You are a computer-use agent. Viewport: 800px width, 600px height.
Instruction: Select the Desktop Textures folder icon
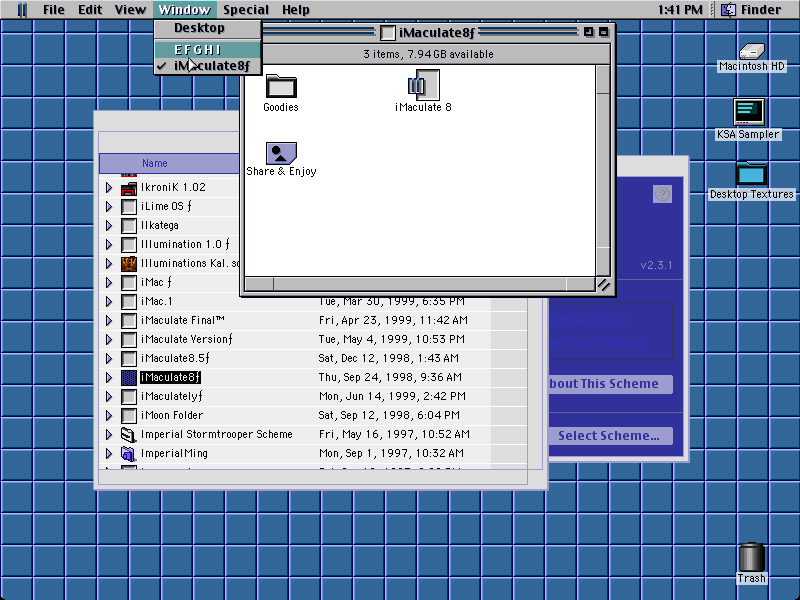pos(751,173)
